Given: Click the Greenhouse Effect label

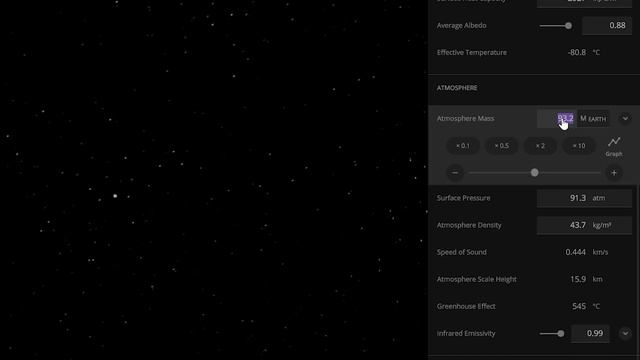Looking at the screenshot, I should pyautogui.click(x=466, y=306).
